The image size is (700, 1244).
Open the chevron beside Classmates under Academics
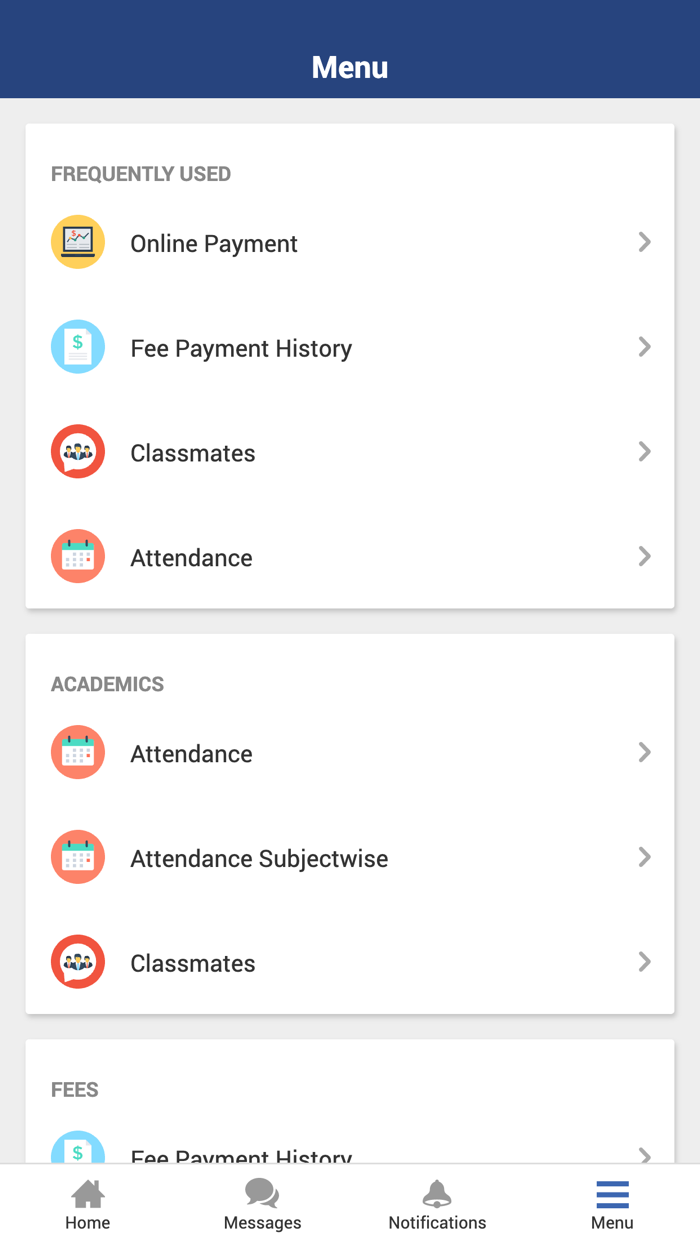[x=645, y=962]
